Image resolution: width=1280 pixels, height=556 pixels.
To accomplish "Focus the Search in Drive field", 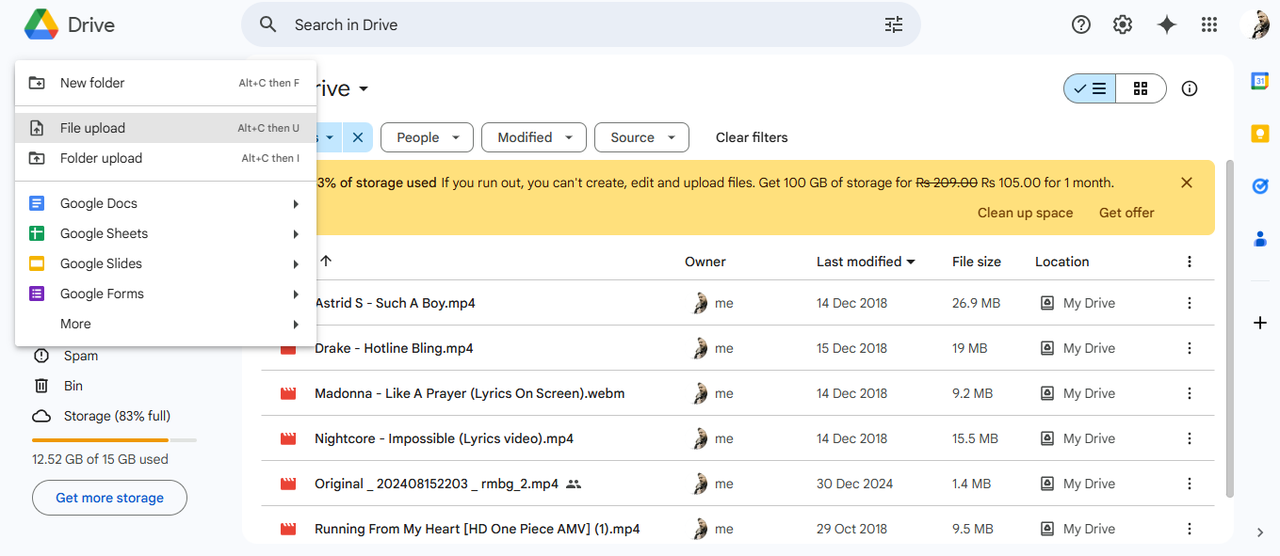I will point(580,25).
